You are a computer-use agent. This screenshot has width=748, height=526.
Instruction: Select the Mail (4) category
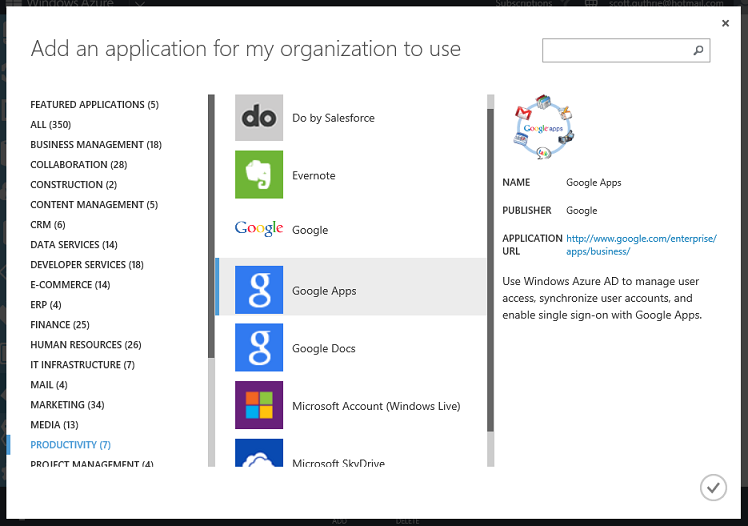[x=49, y=385]
